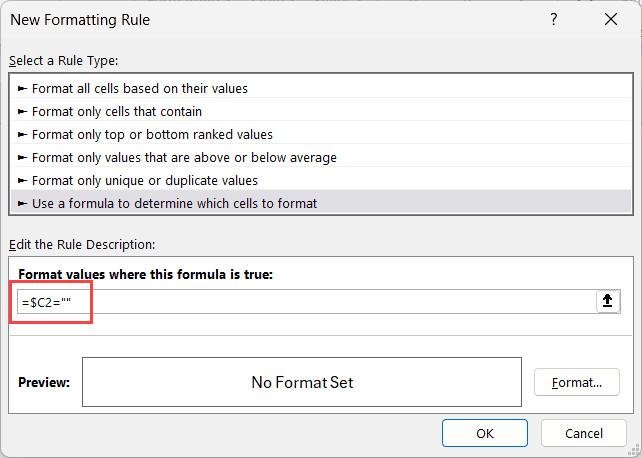This screenshot has height=458, width=642.
Task: Confirm the rule with OK
Action: click(x=484, y=433)
